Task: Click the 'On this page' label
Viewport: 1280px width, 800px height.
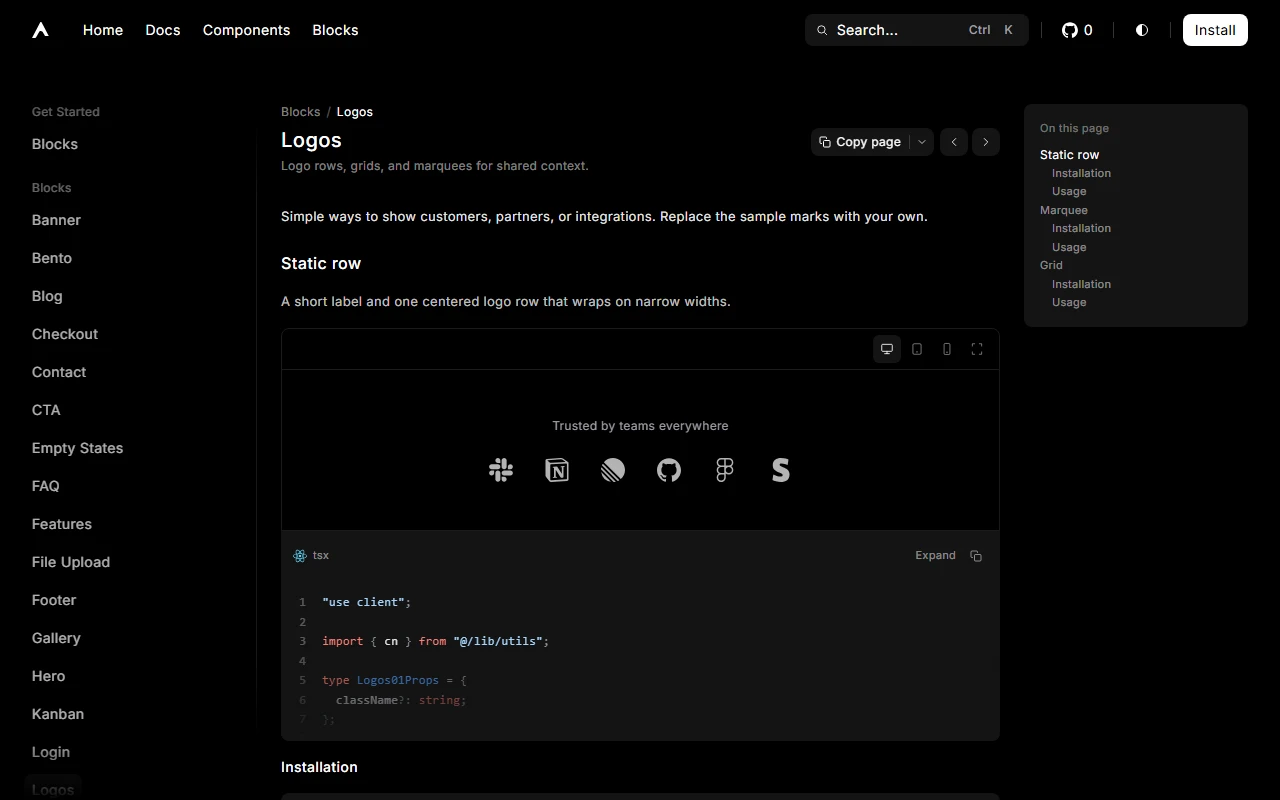Action: 1074,128
